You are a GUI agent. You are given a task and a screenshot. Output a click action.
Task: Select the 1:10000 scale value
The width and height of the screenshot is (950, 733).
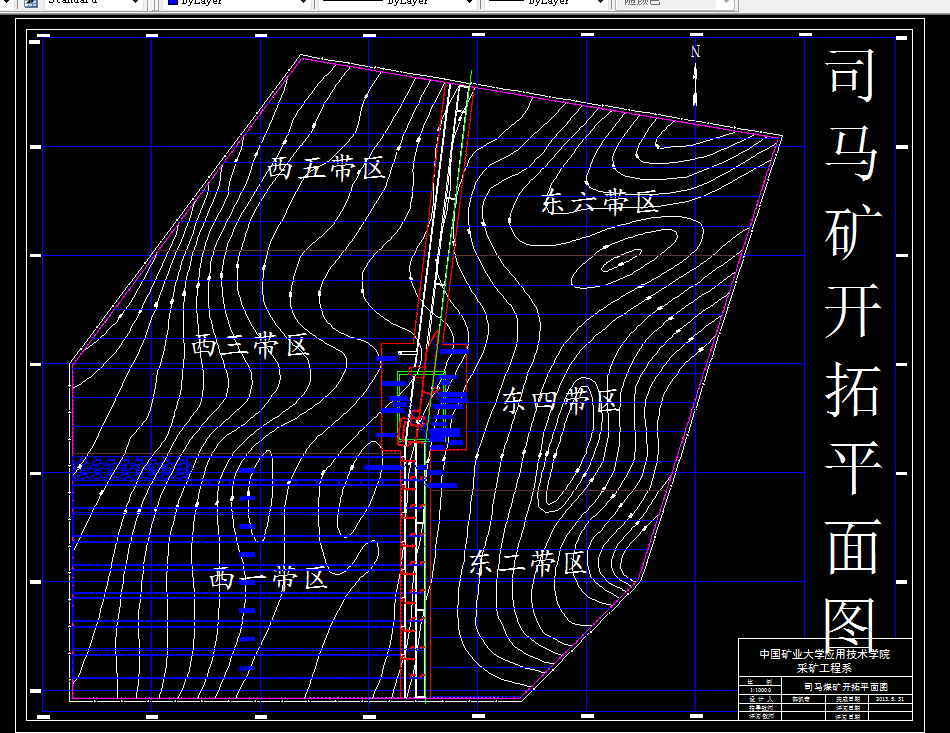760,691
